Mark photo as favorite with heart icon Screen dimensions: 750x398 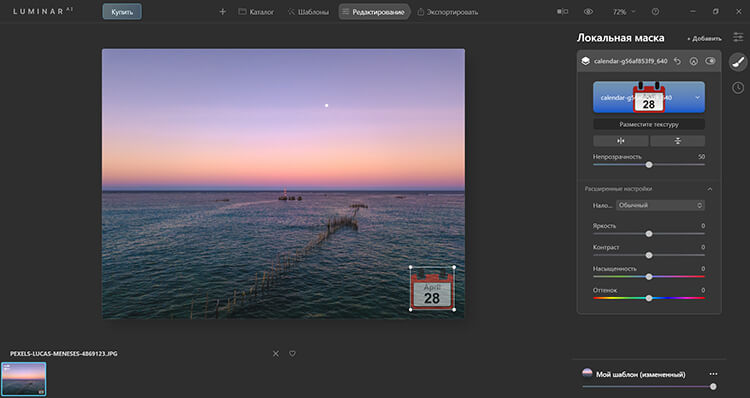click(292, 354)
